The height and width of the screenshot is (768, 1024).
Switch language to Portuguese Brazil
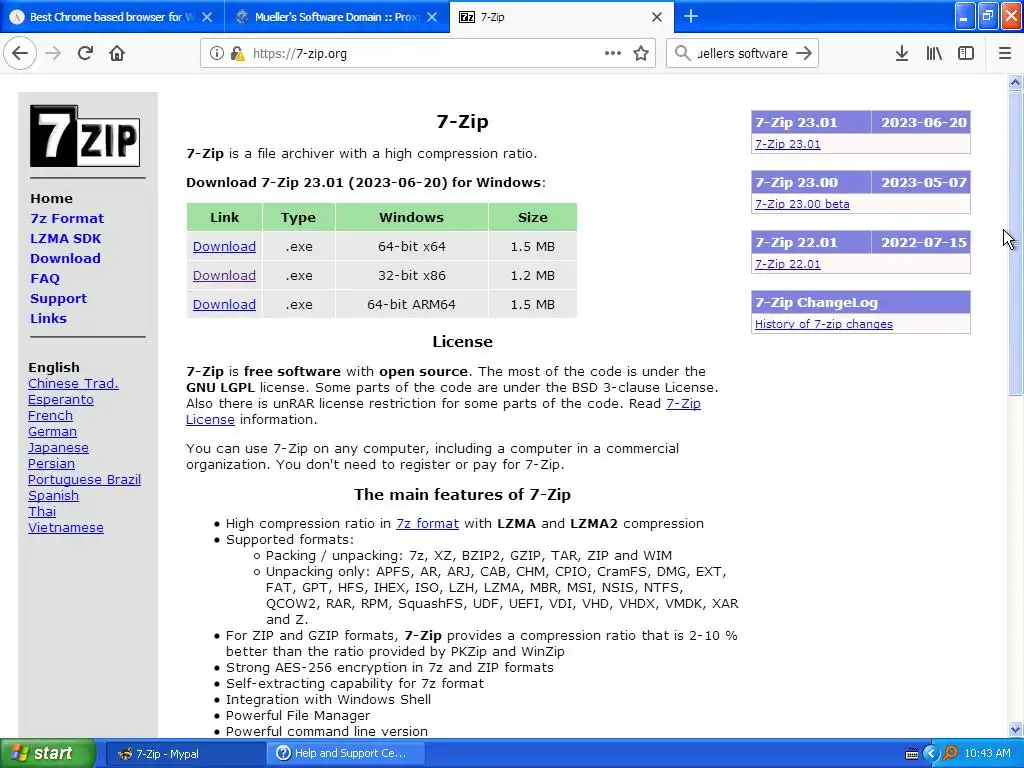84,480
